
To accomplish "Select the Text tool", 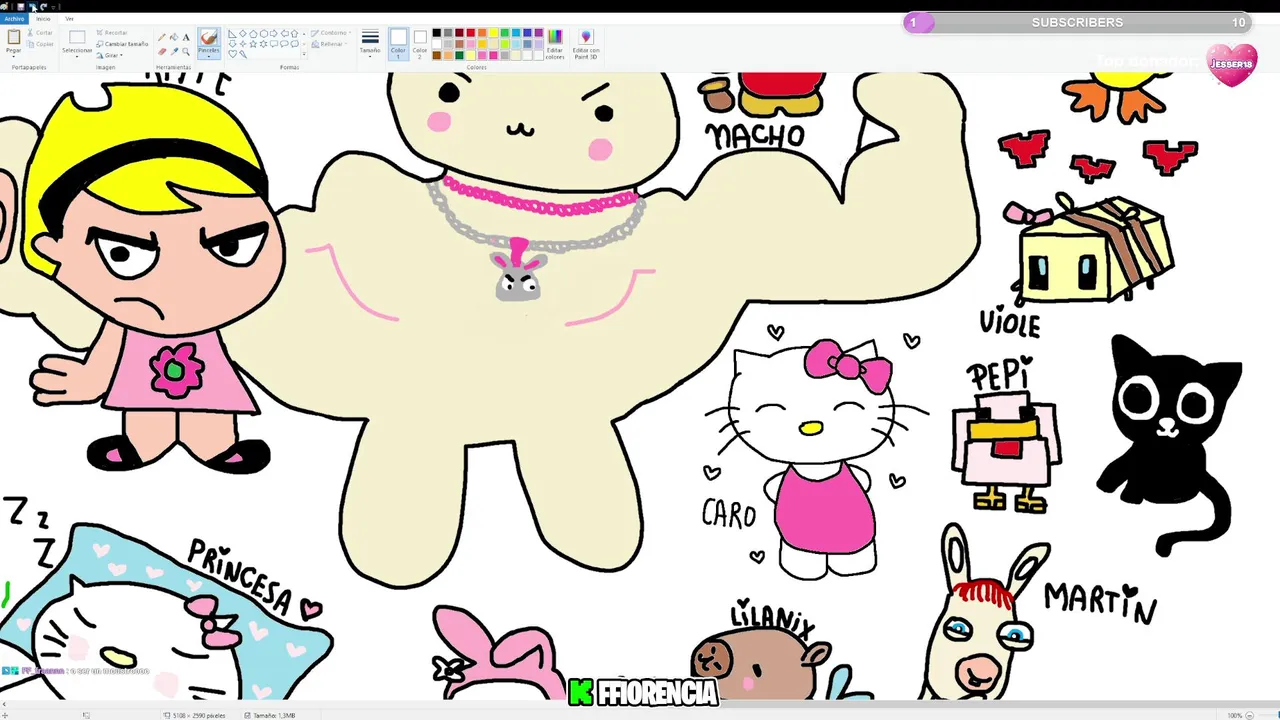I will pos(186,37).
